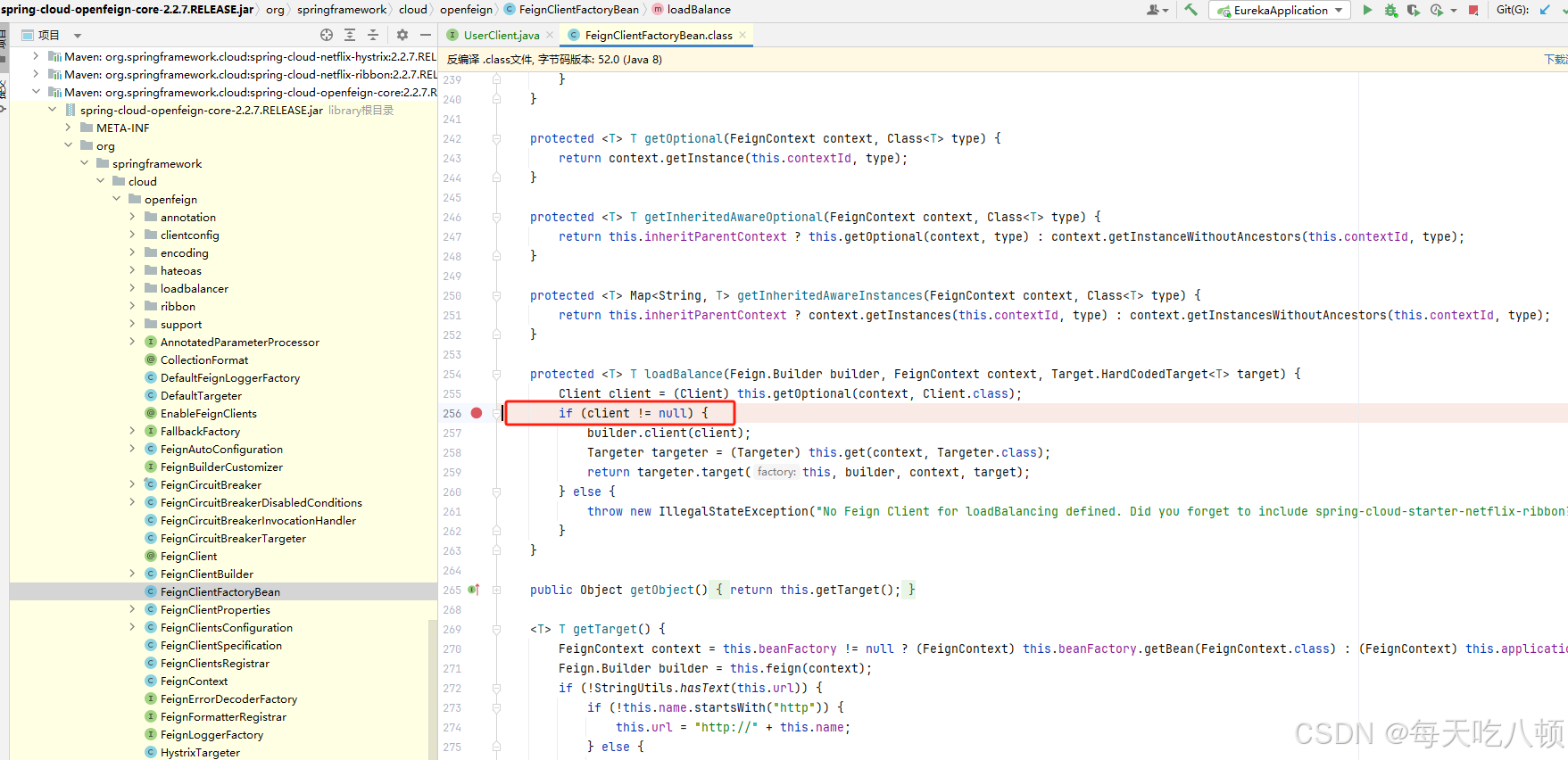The image size is (1568, 760).
Task: Click the fold marker at line 269
Action: [x=497, y=629]
